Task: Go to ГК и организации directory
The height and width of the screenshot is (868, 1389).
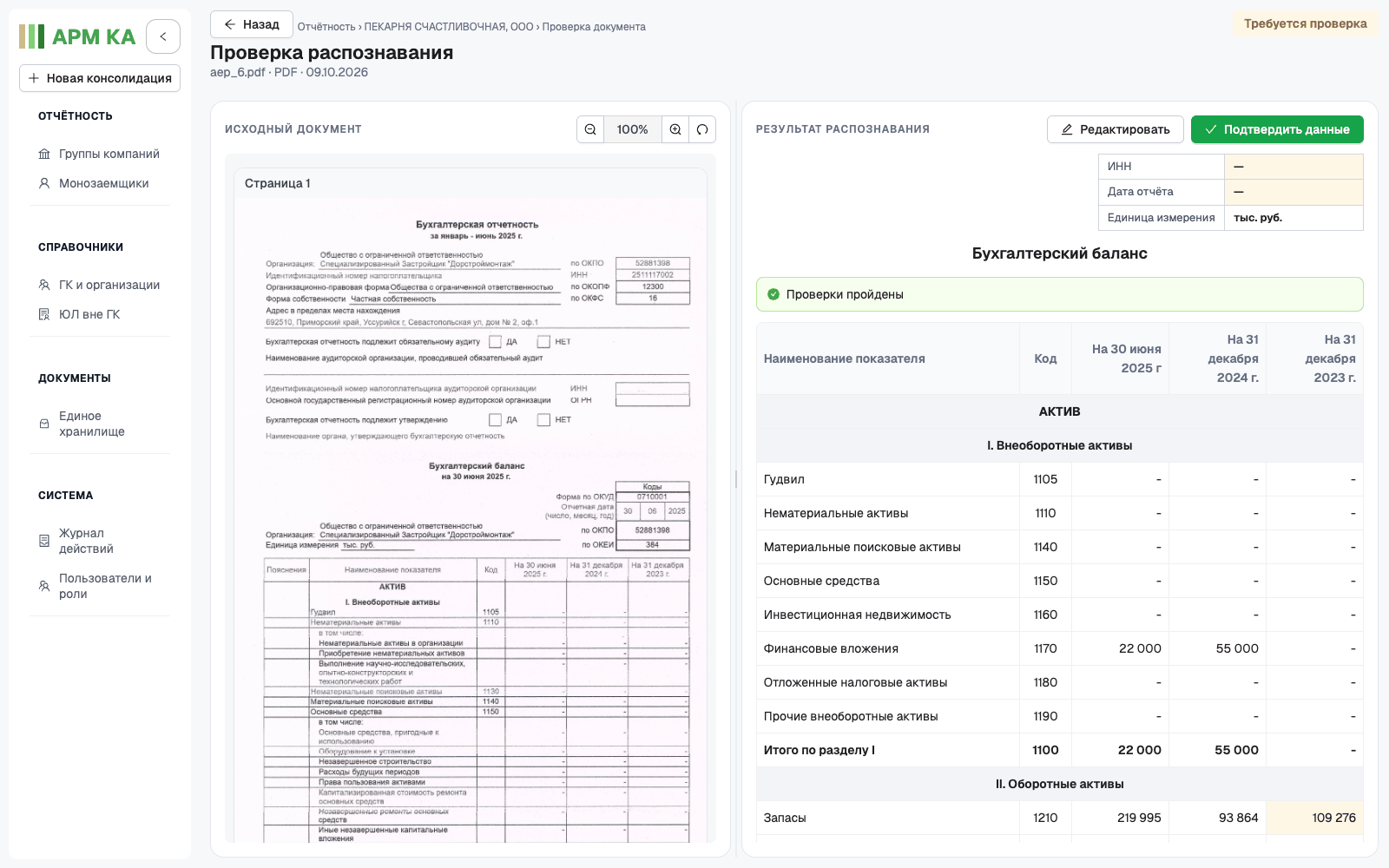Action: pyautogui.click(x=100, y=285)
